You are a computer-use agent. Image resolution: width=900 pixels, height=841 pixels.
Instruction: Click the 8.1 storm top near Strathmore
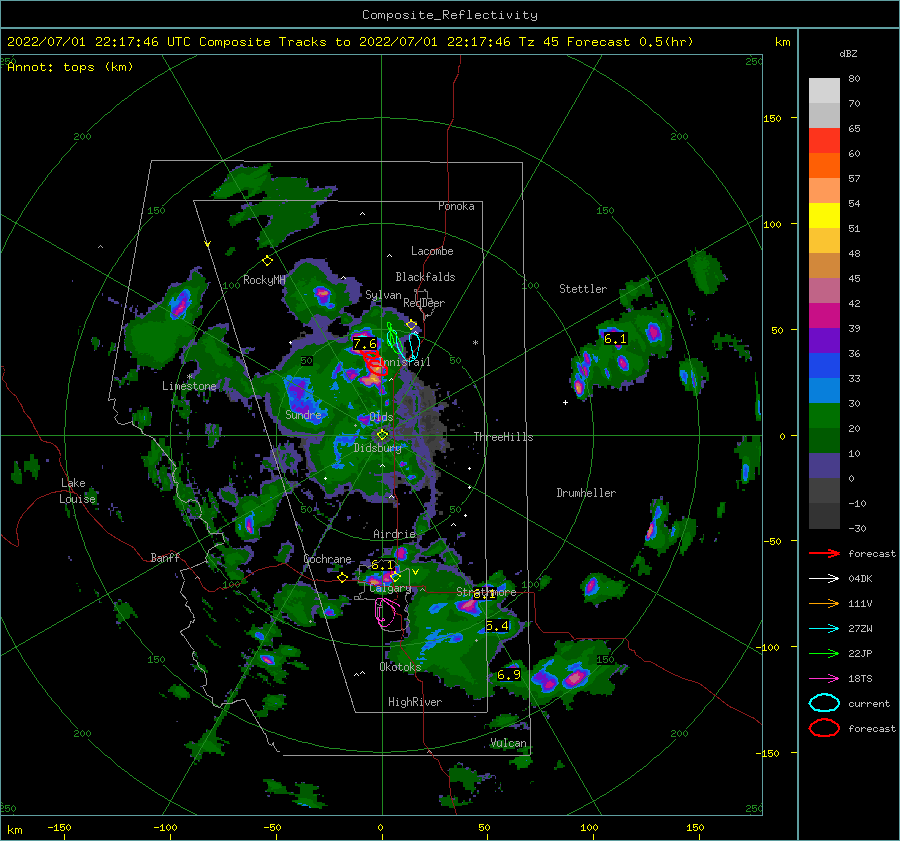[x=484, y=594]
